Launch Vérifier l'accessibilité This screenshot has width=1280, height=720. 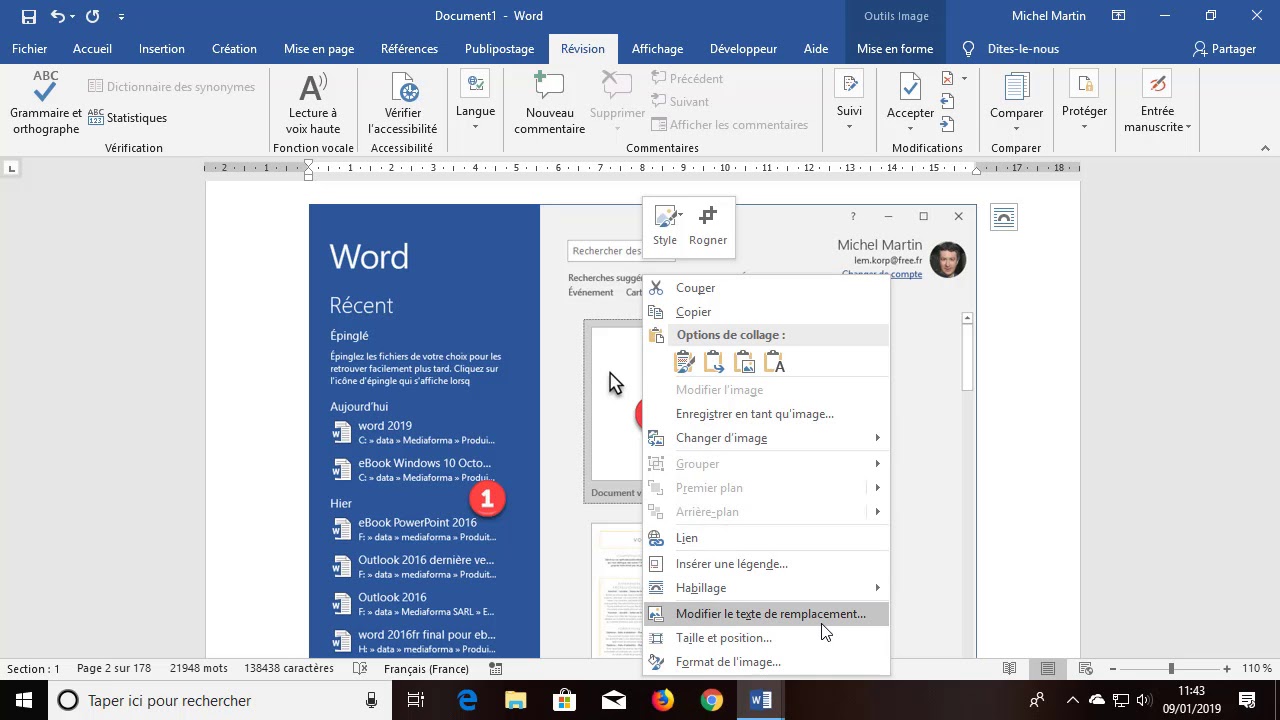pos(403,103)
